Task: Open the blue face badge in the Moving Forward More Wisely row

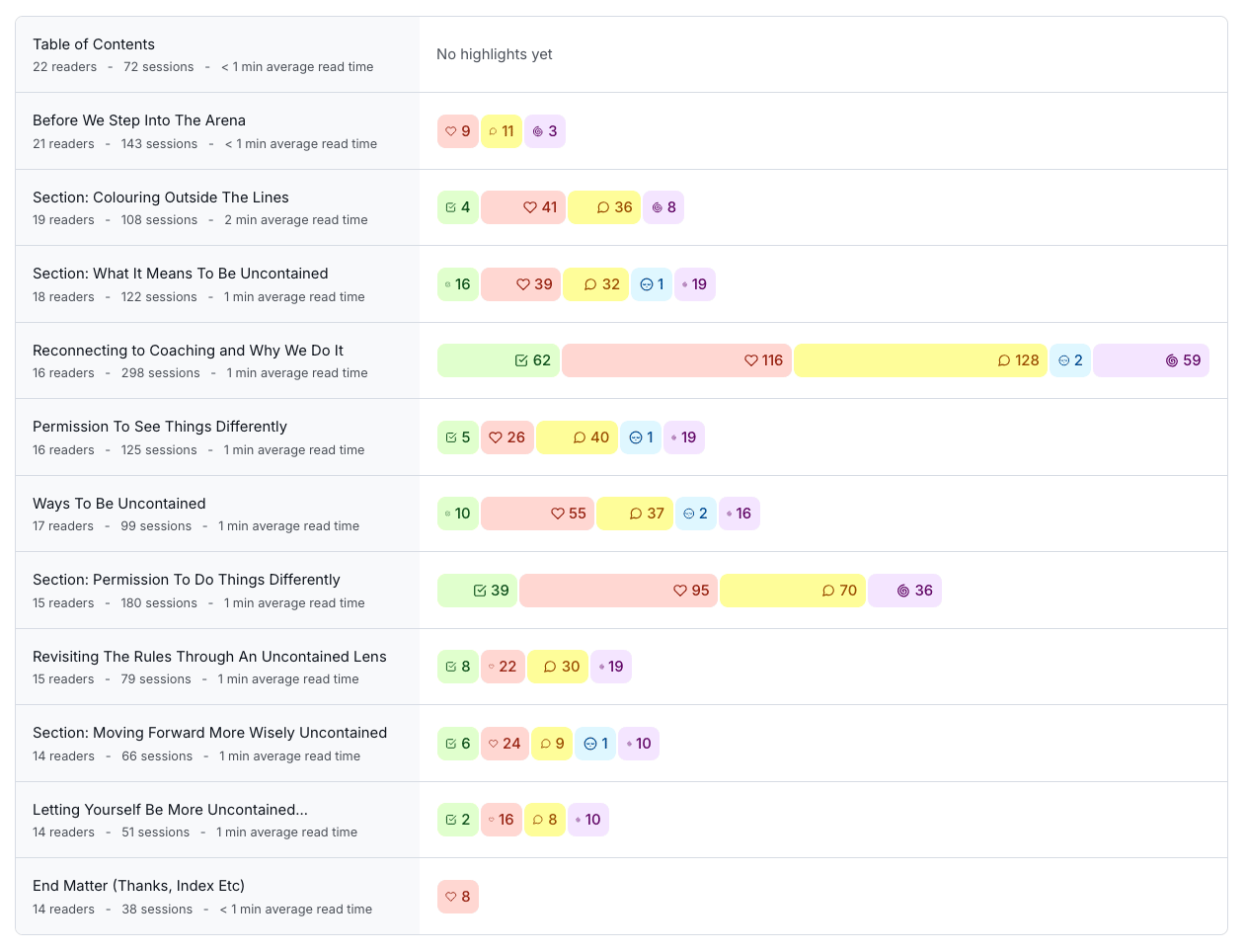Action: coord(595,744)
